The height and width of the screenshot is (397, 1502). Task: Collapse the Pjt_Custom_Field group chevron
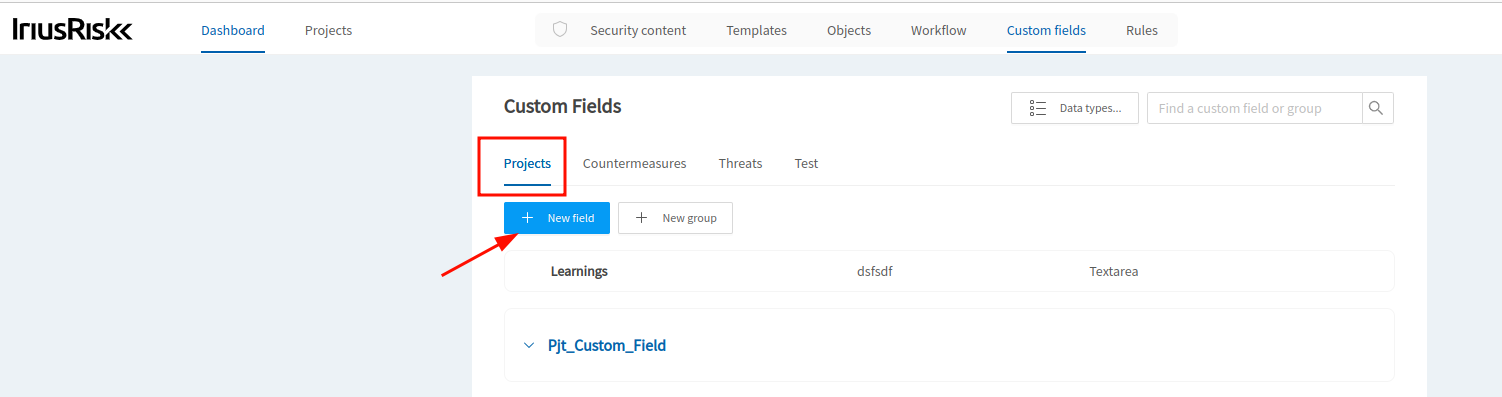(x=529, y=345)
